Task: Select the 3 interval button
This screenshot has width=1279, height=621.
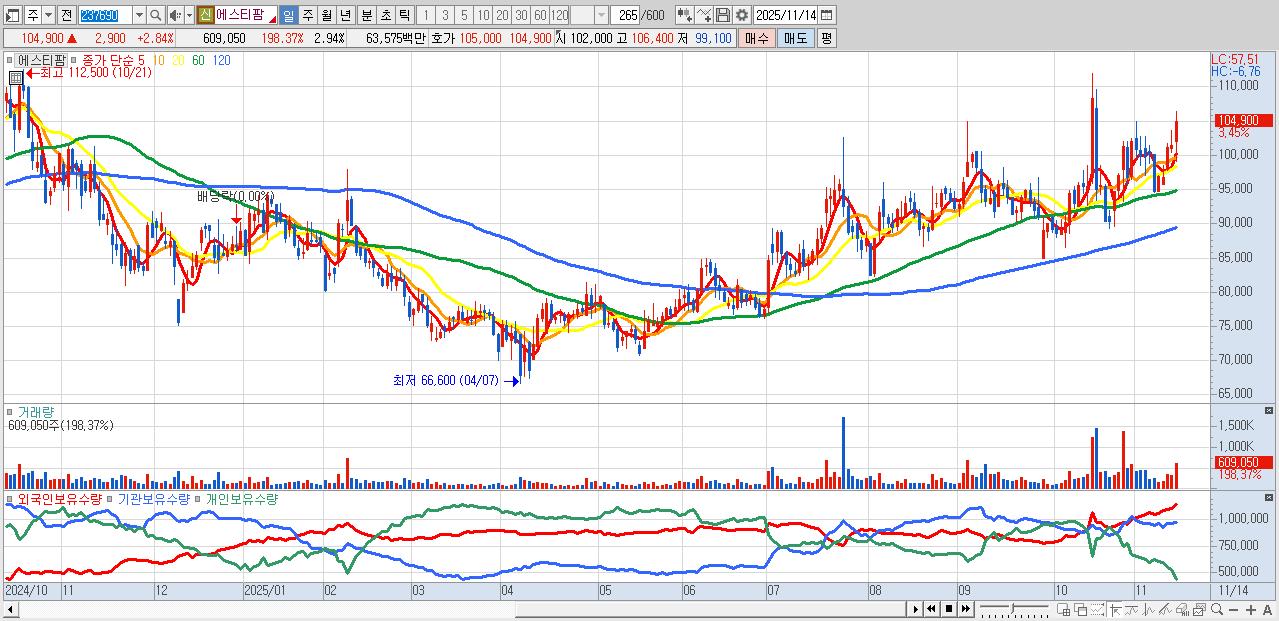Action: pos(445,15)
